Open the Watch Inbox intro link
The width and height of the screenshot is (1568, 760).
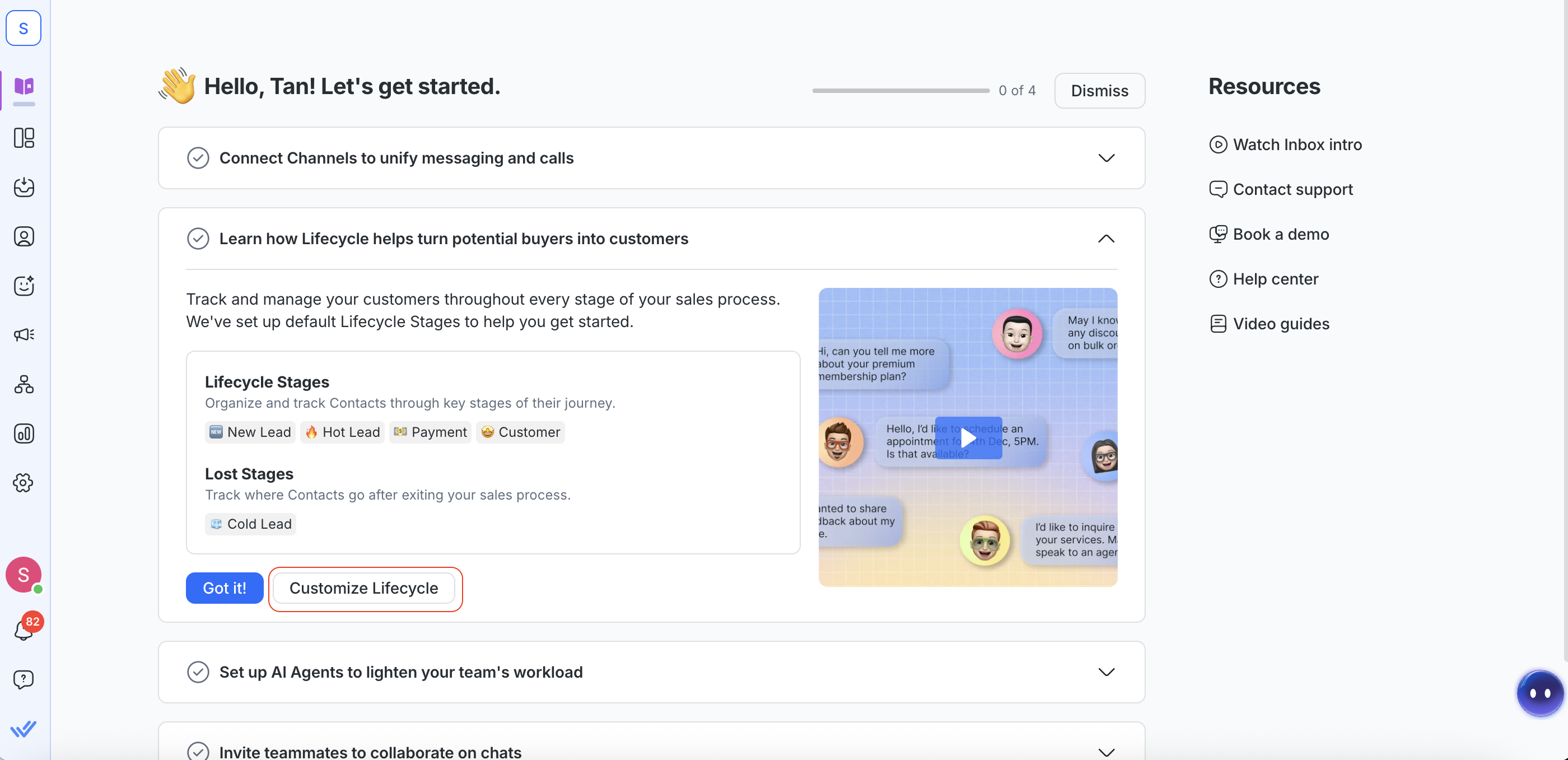(1296, 145)
